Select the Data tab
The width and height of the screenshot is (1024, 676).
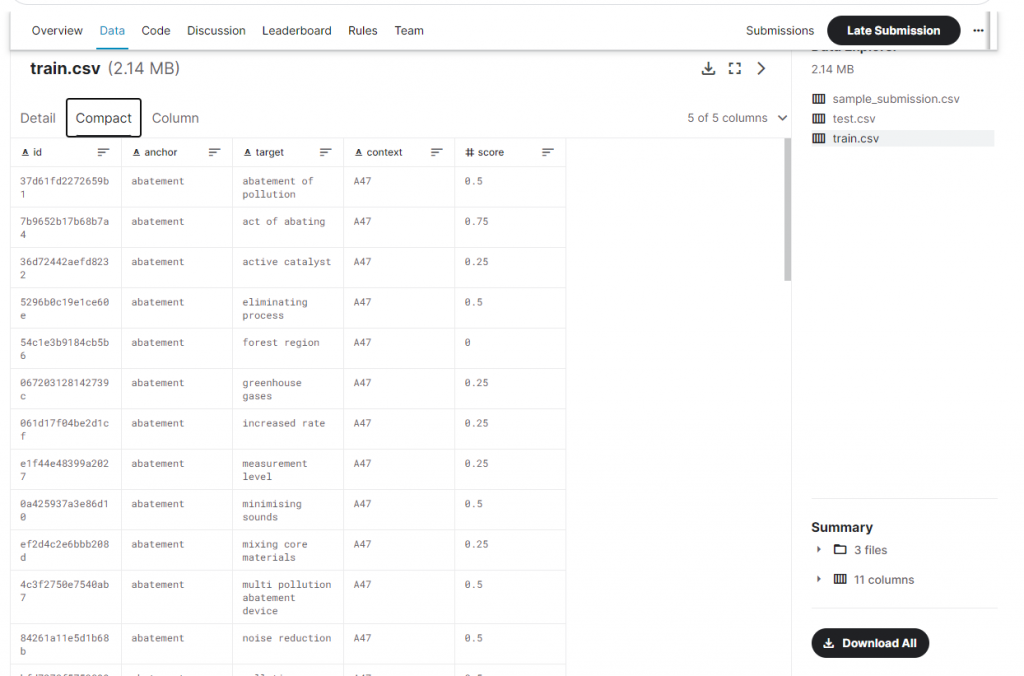click(x=112, y=31)
